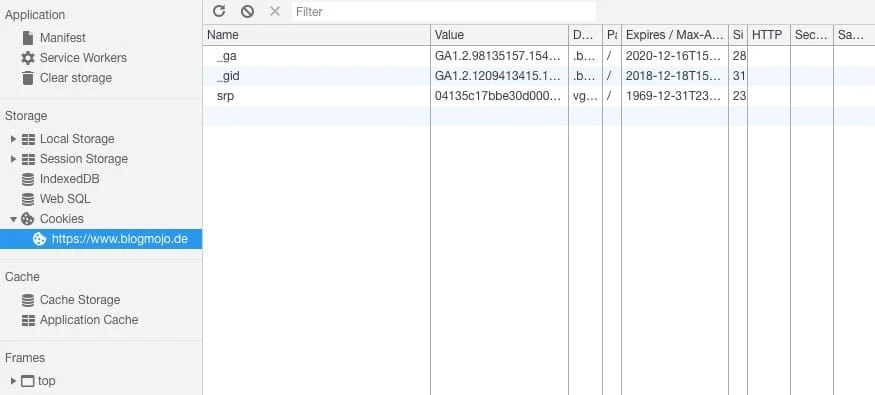Select the _ga cookie row
This screenshot has width=875, height=395.
pos(539,56)
